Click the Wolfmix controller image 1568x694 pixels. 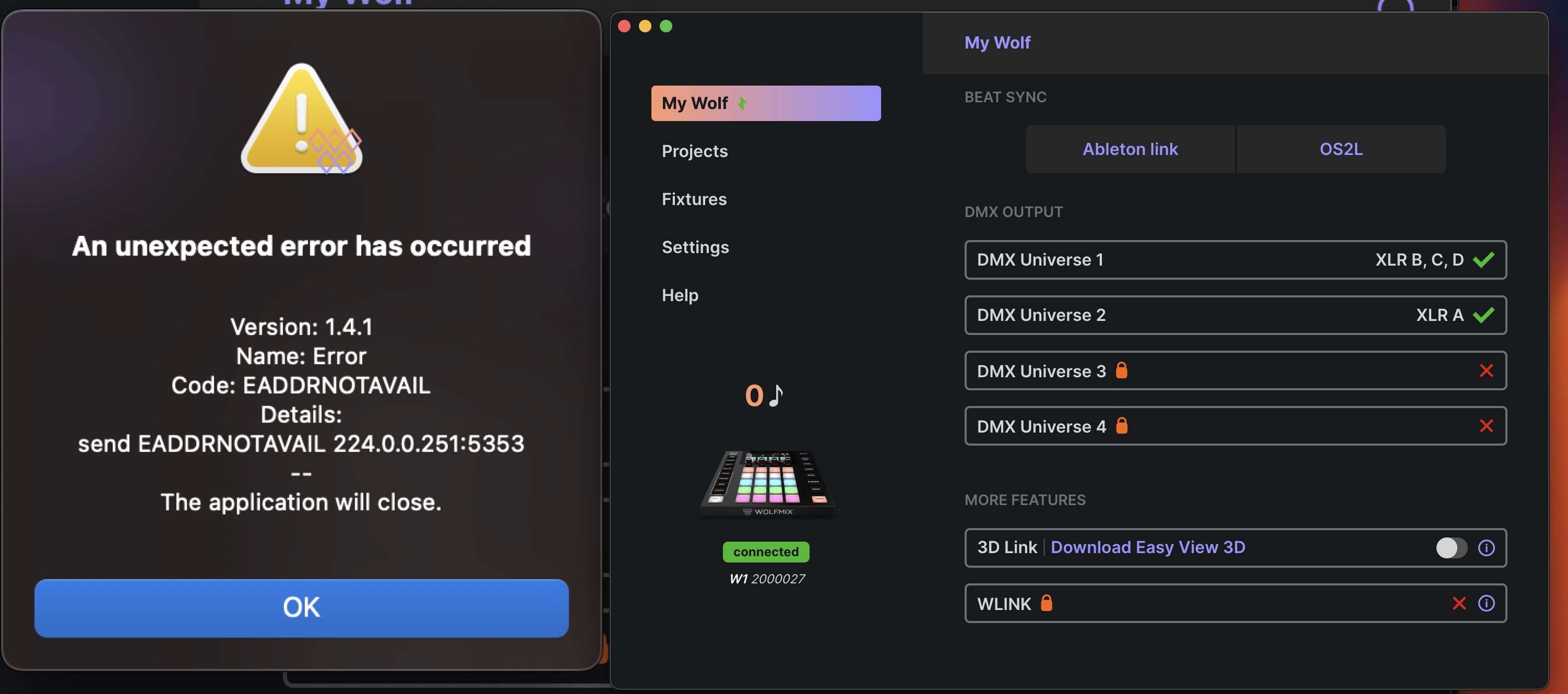click(767, 484)
